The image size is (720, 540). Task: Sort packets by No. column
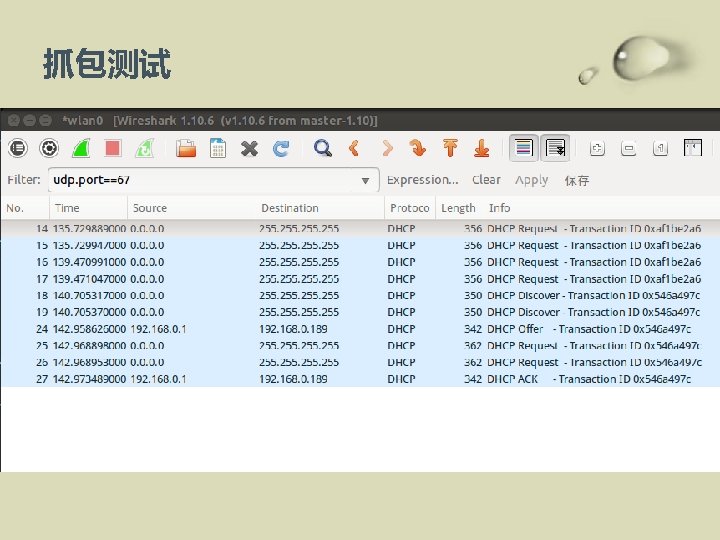point(25,208)
